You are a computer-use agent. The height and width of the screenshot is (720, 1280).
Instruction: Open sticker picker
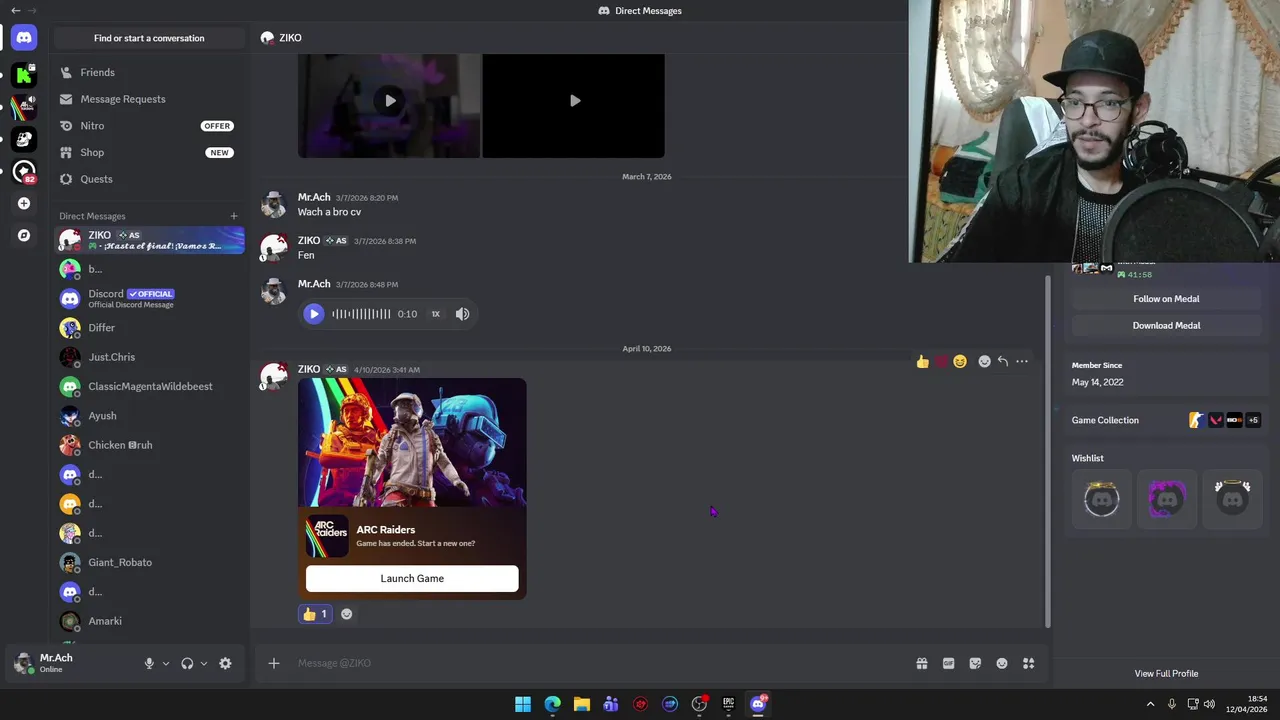pos(975,663)
